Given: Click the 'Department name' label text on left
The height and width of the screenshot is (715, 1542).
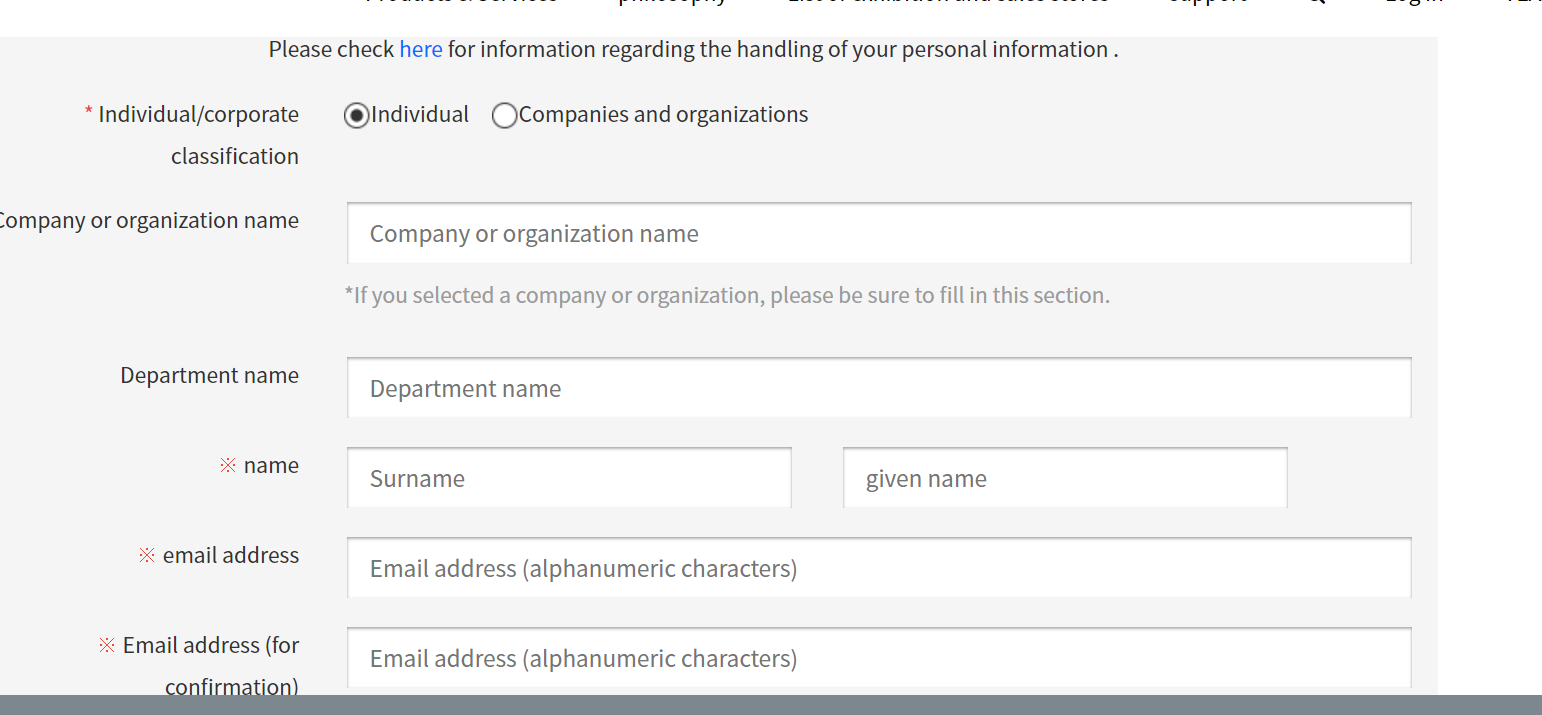Looking at the screenshot, I should [x=209, y=376].
